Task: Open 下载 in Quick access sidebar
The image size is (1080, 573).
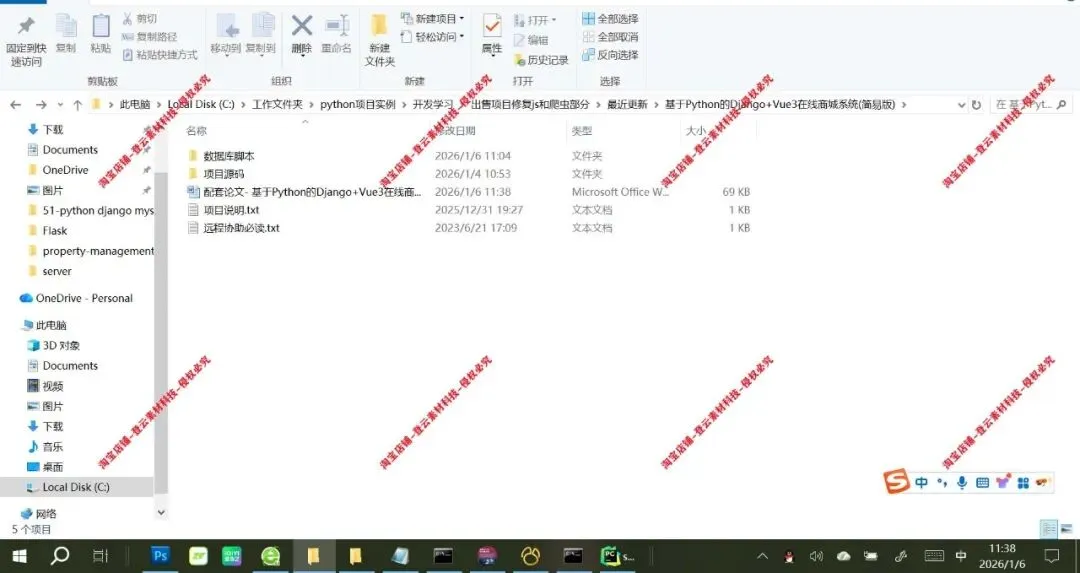Action: (52, 129)
